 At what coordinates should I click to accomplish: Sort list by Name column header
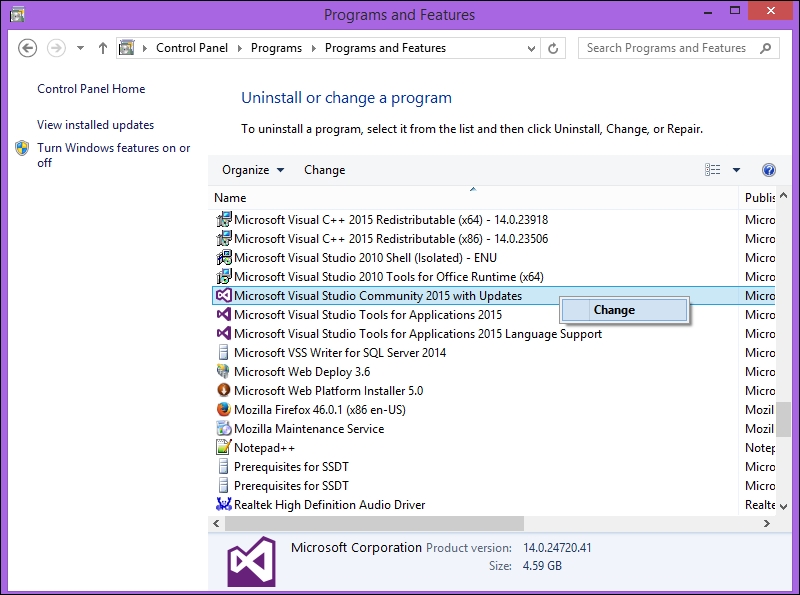point(473,197)
